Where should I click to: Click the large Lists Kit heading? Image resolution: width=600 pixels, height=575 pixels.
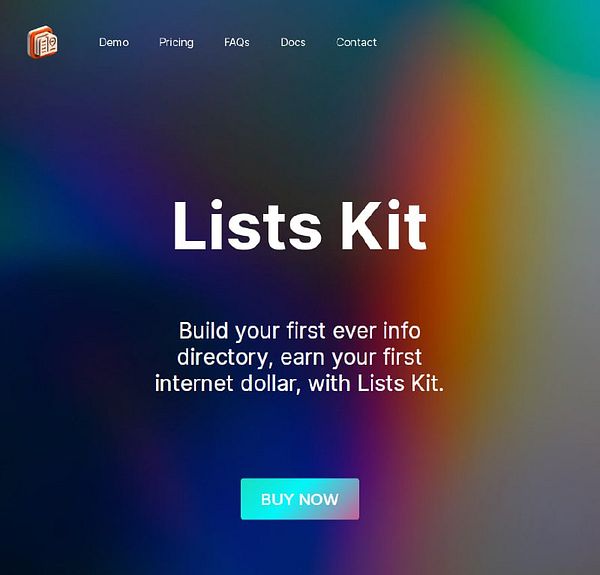300,225
